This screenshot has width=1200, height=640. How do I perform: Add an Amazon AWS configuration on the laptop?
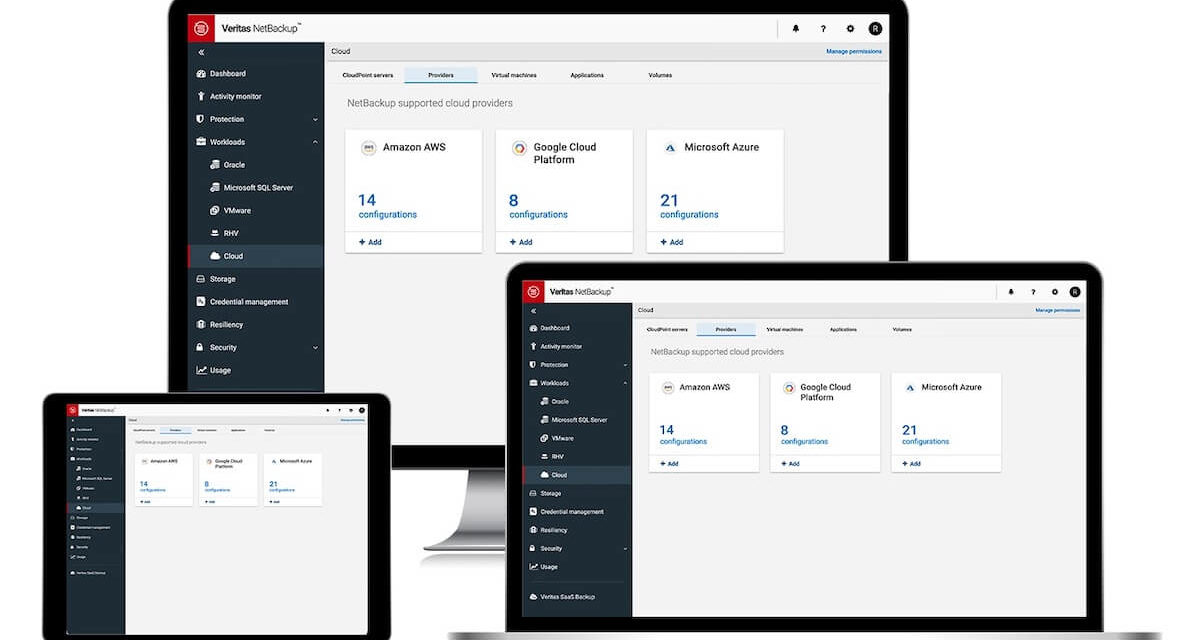pos(669,464)
